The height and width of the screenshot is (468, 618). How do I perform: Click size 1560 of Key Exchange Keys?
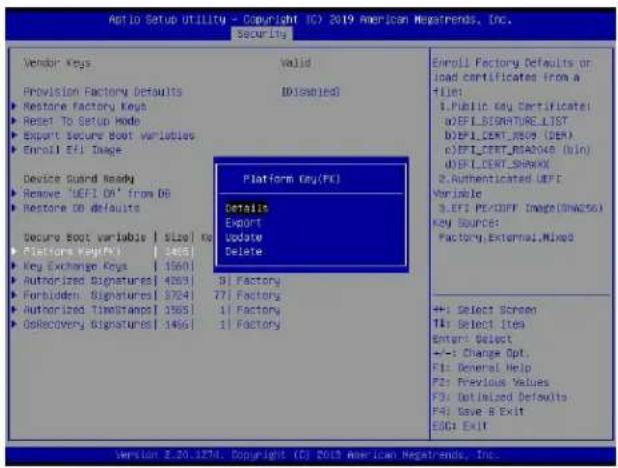pos(177,267)
